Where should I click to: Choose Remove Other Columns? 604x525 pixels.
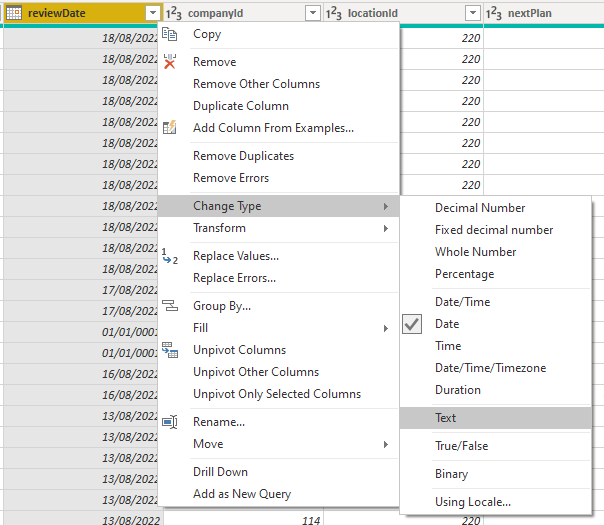click(278, 84)
